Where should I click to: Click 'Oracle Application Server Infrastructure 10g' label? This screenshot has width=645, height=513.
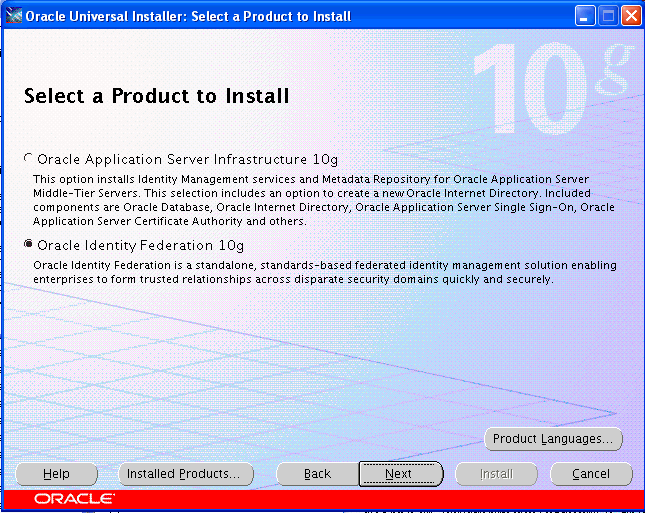[188, 160]
